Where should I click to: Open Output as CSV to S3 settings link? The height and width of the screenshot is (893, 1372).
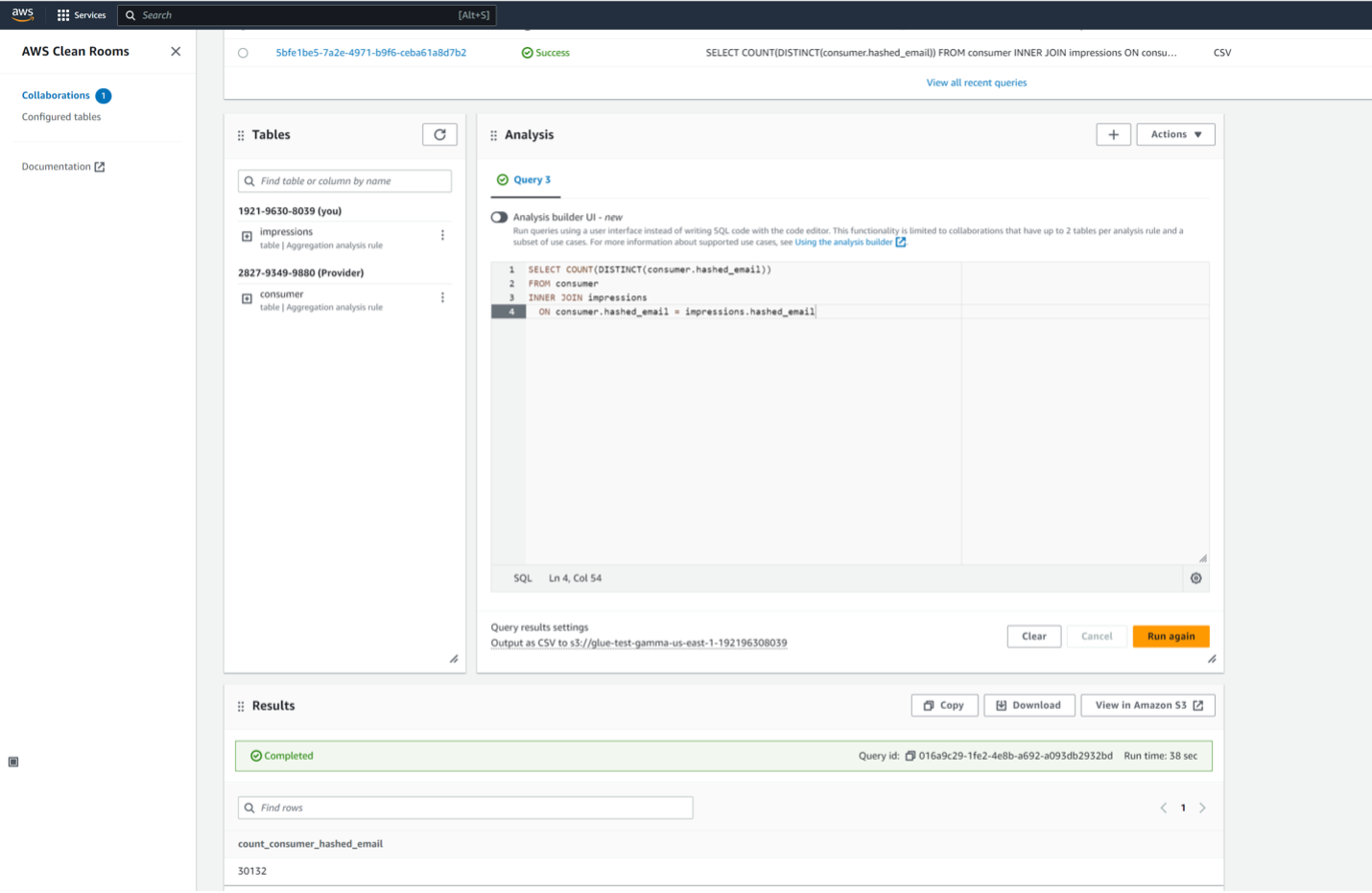click(x=639, y=644)
